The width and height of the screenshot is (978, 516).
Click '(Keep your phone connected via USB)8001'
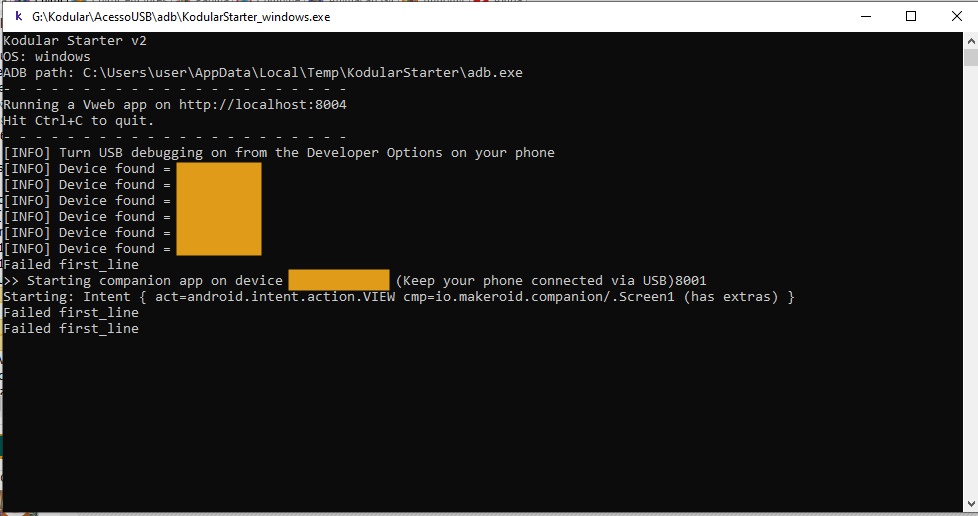click(x=551, y=281)
